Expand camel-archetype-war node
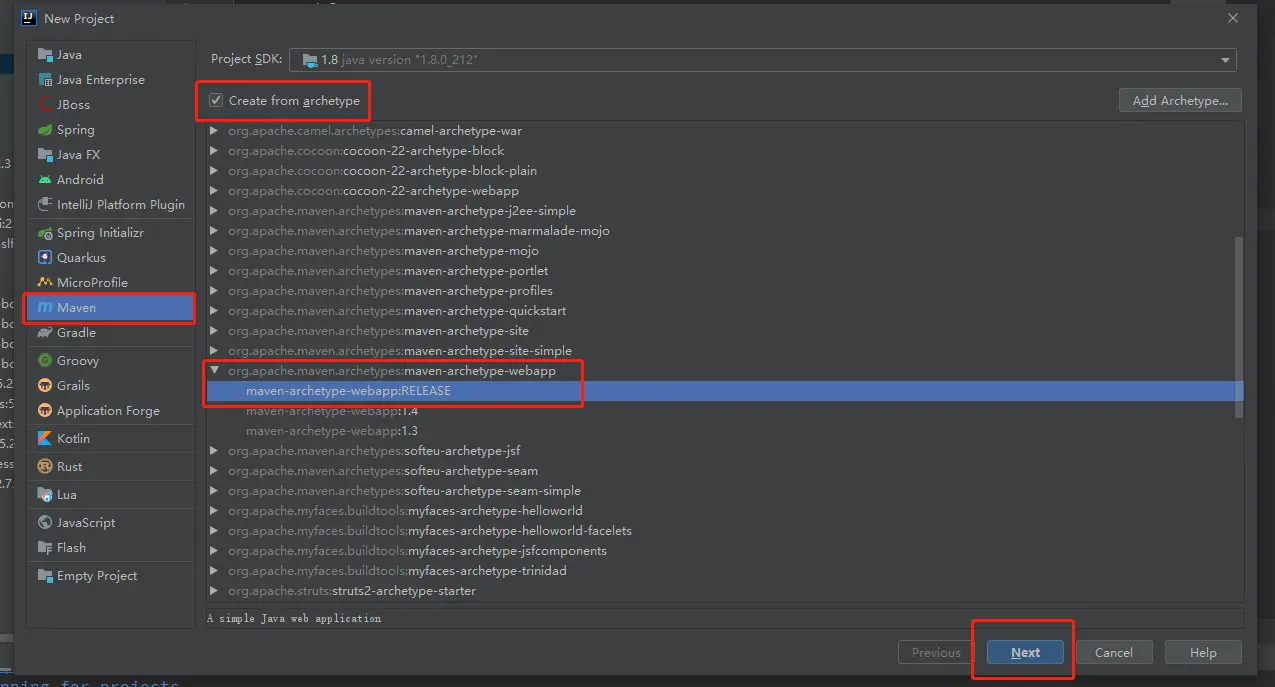This screenshot has width=1275, height=687. pyautogui.click(x=213, y=131)
